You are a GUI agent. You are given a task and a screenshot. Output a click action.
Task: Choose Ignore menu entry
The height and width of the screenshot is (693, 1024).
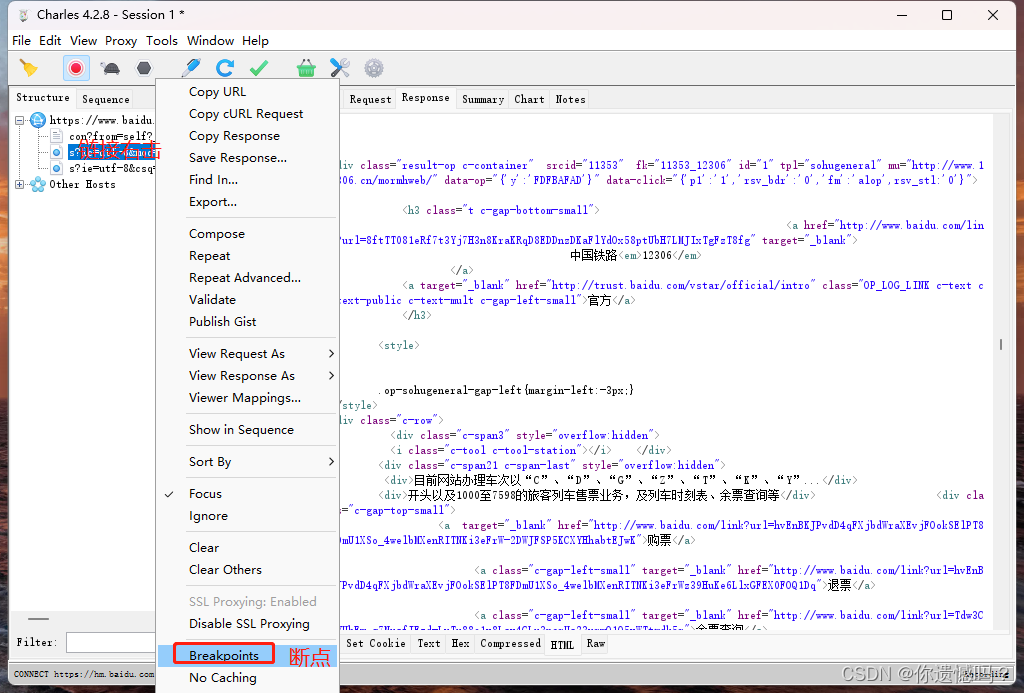tap(208, 516)
